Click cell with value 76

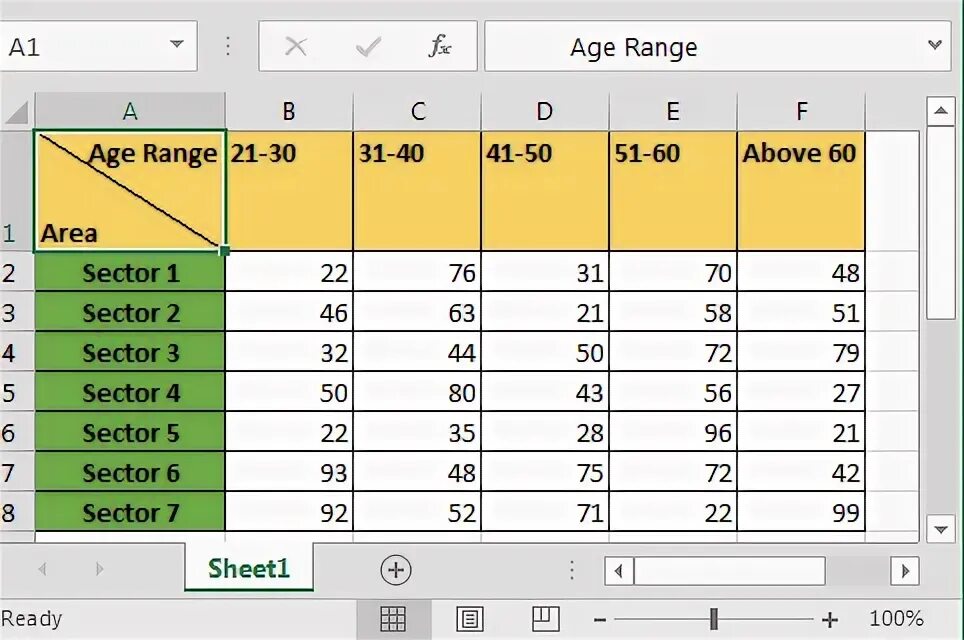[x=417, y=272]
